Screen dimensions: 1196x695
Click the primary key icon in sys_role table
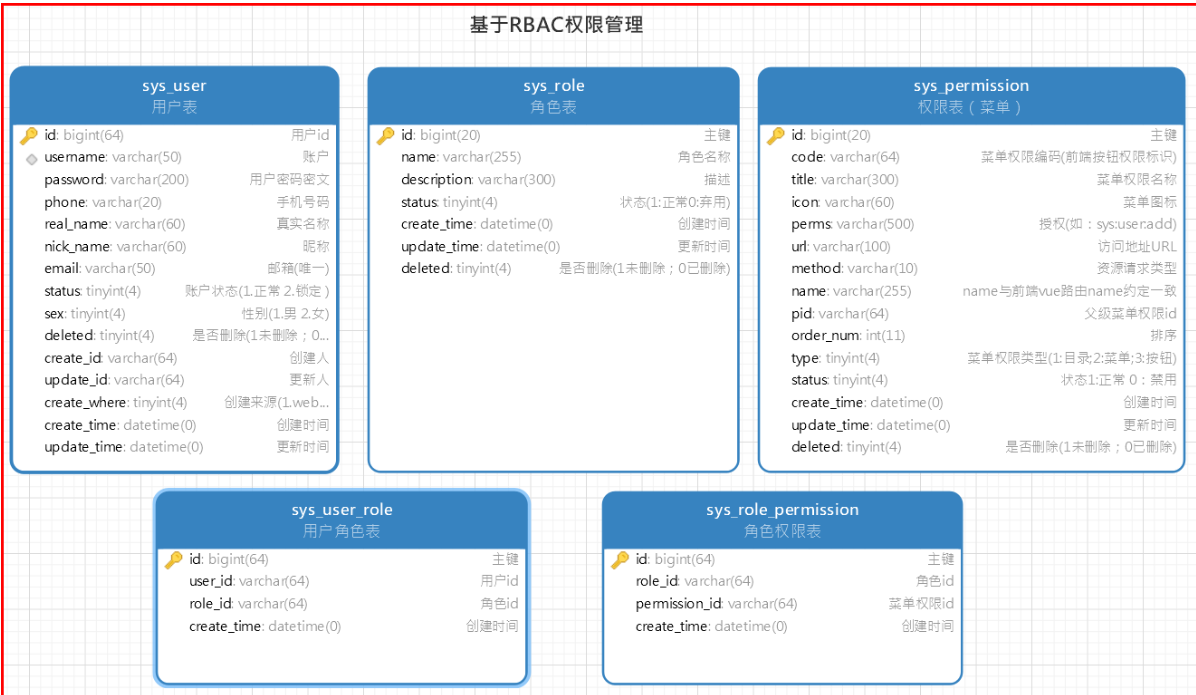(x=386, y=136)
